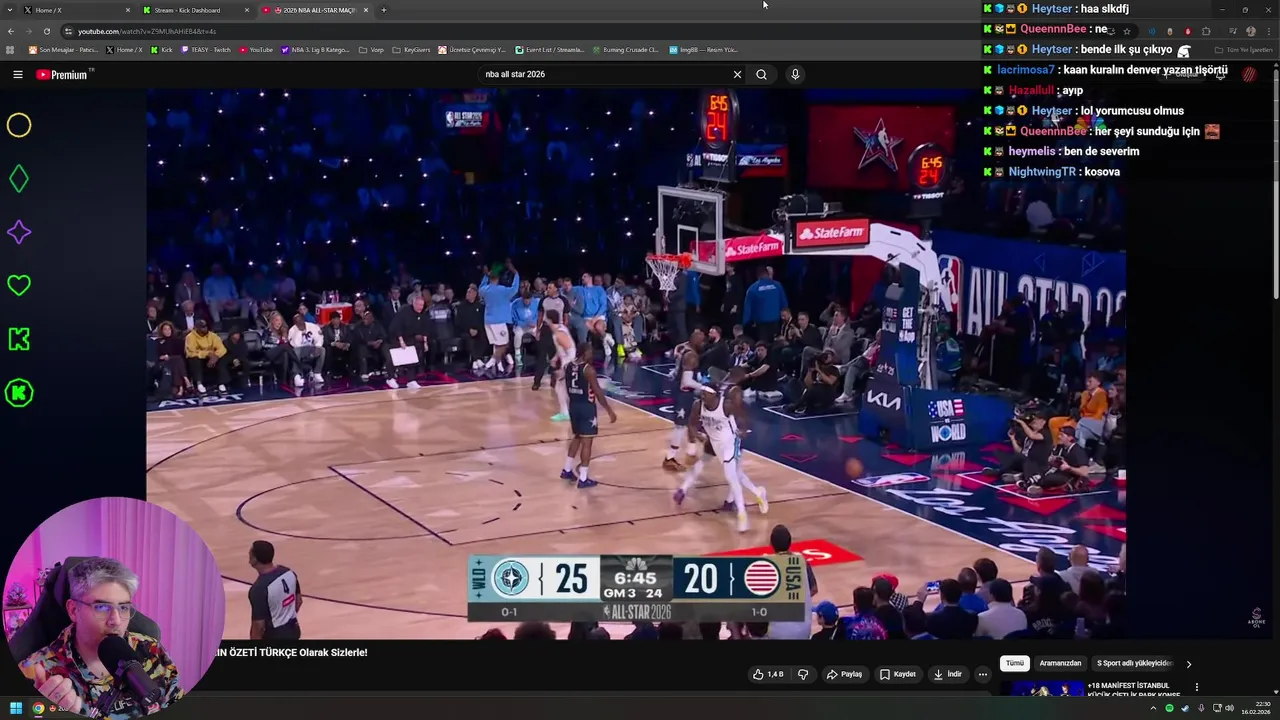The width and height of the screenshot is (1280, 720).
Task: Click the purple star overlay icon
Action: tap(19, 232)
